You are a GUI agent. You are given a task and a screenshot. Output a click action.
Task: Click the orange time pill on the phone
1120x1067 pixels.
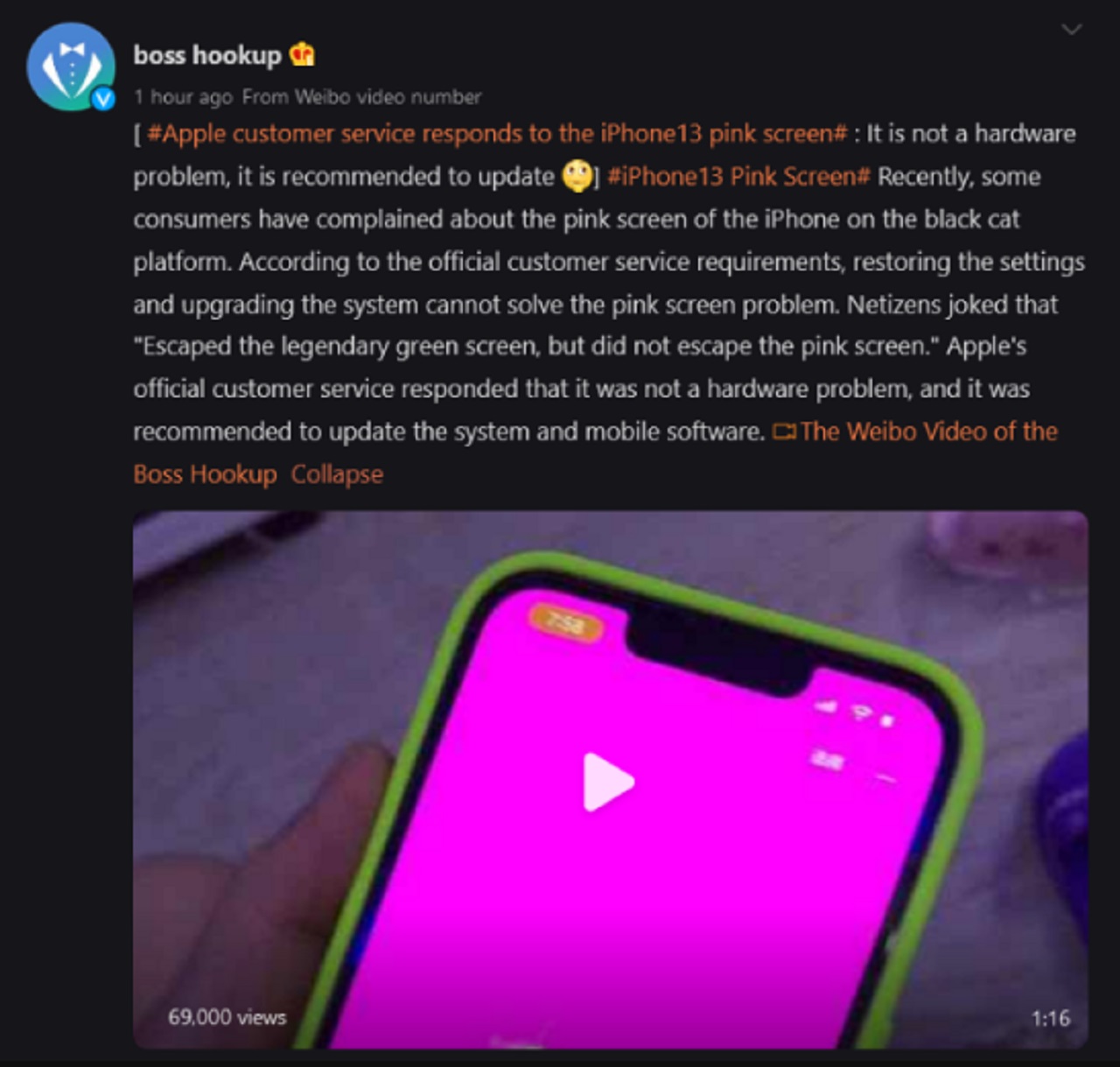pos(566,624)
